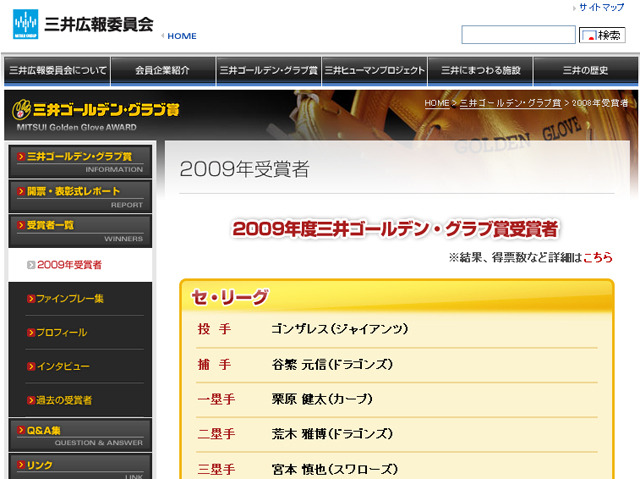Click breadcrumb 三井ゴールデン・グラブ賞 link
The height and width of the screenshot is (479, 640).
coord(510,103)
